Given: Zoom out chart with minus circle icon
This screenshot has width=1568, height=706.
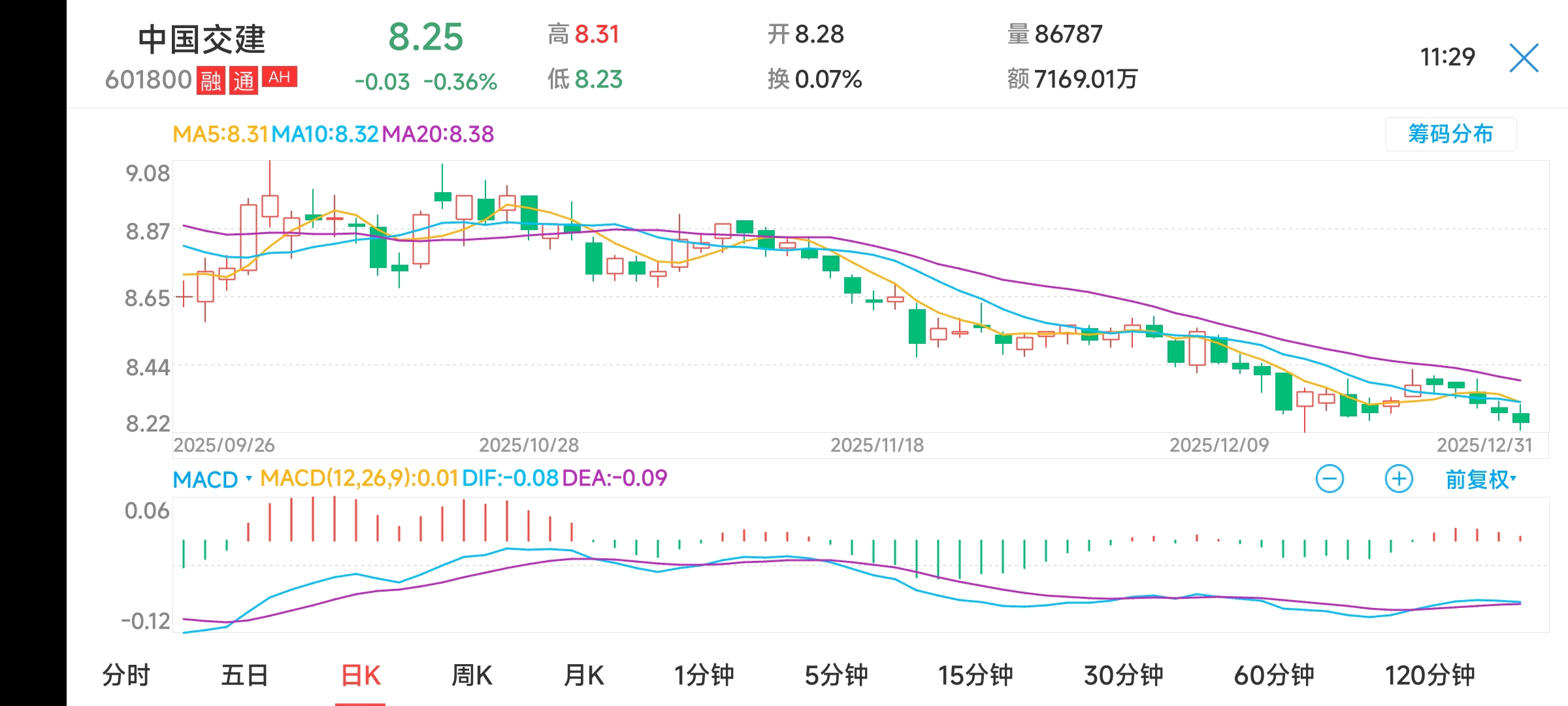Looking at the screenshot, I should [1329, 479].
